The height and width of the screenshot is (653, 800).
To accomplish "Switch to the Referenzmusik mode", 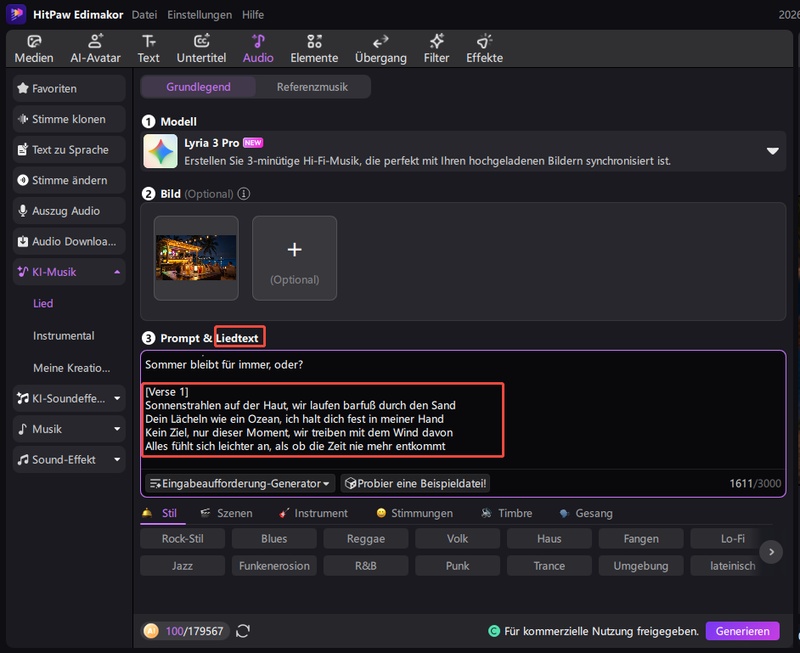I will [312, 87].
